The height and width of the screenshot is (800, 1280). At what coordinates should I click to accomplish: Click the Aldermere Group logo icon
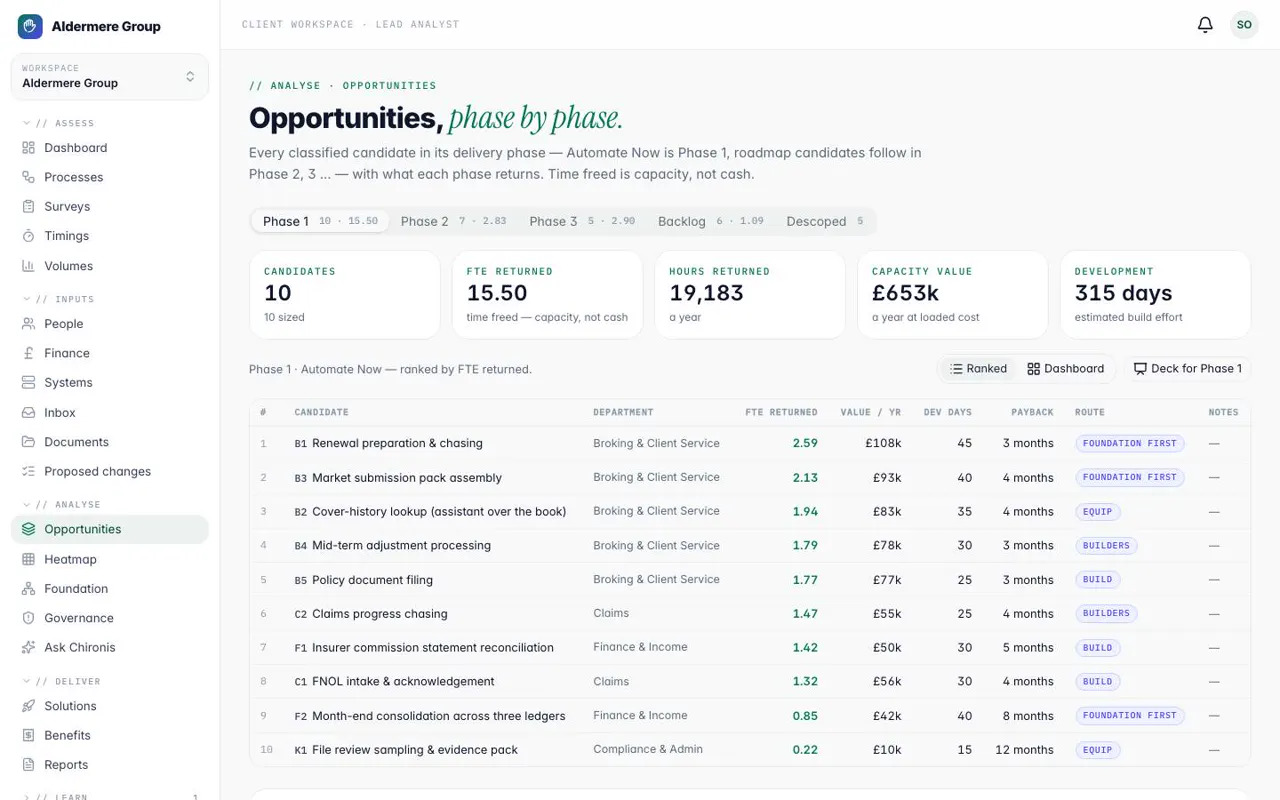(30, 26)
